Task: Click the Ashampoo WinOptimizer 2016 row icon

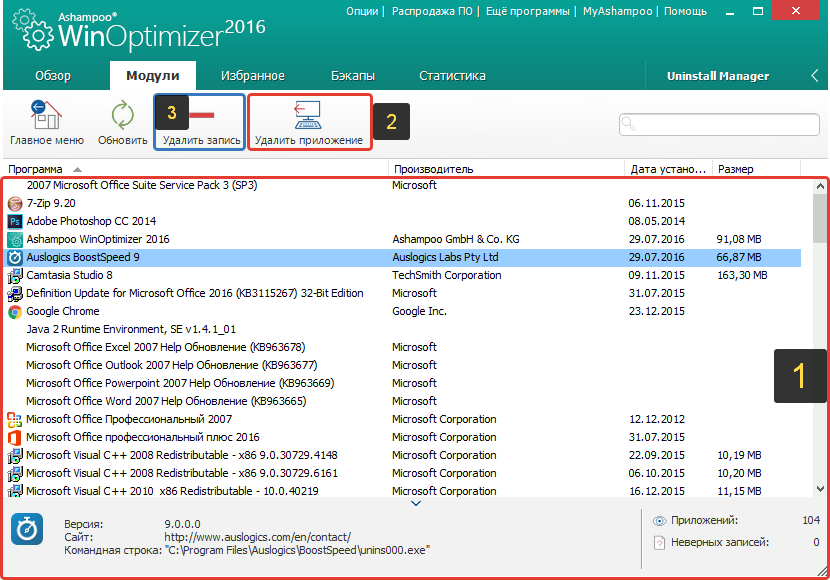Action: (15, 239)
